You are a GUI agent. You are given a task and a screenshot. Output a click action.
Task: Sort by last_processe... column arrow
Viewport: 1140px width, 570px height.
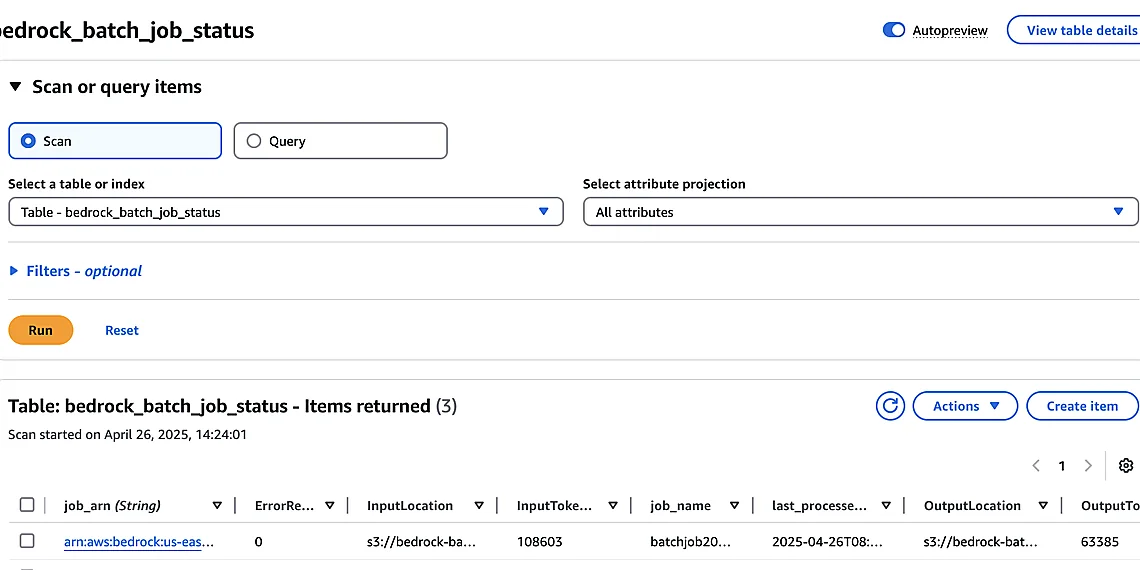tap(886, 505)
